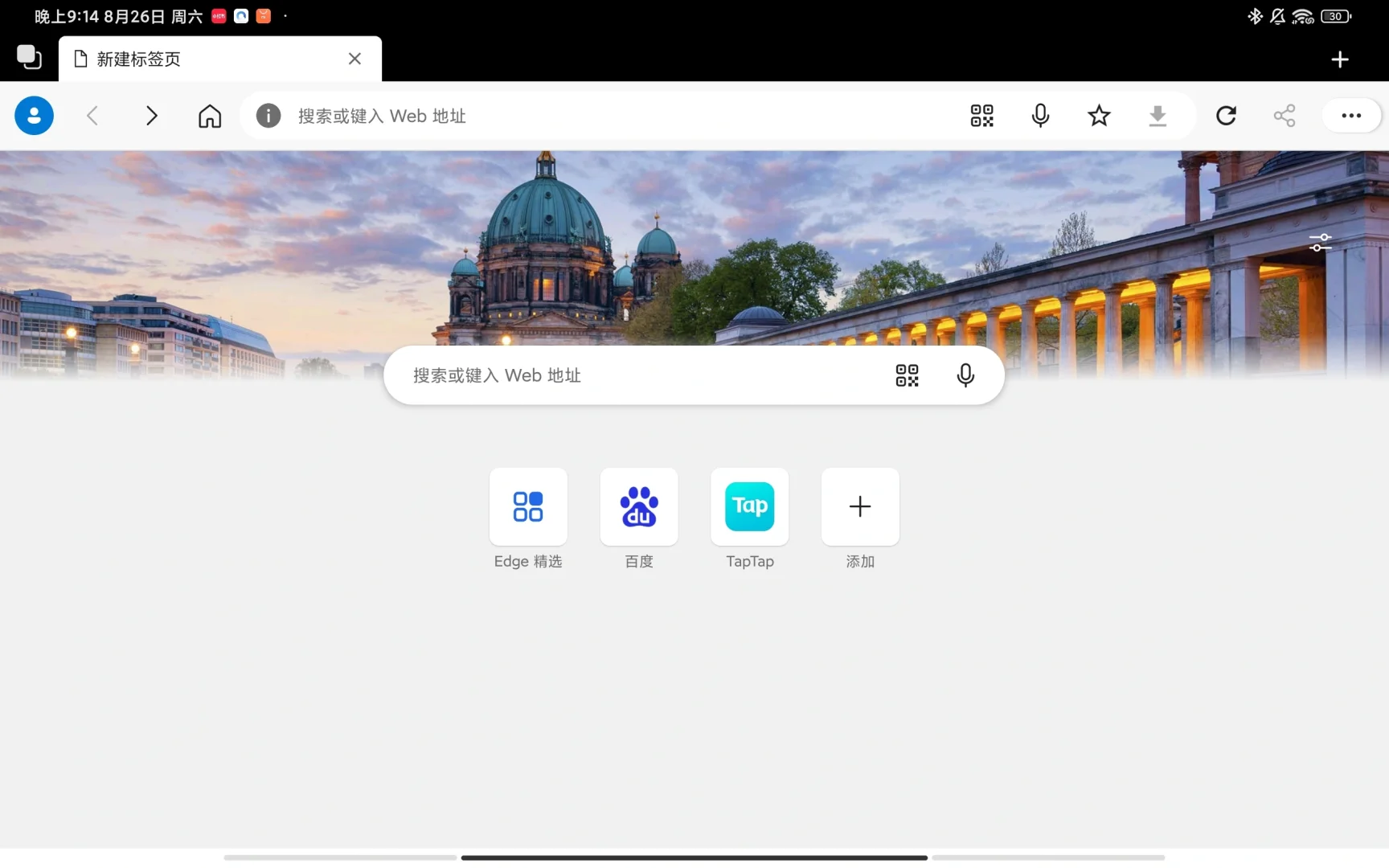
Task: Start voice search in center search box
Action: [x=965, y=375]
